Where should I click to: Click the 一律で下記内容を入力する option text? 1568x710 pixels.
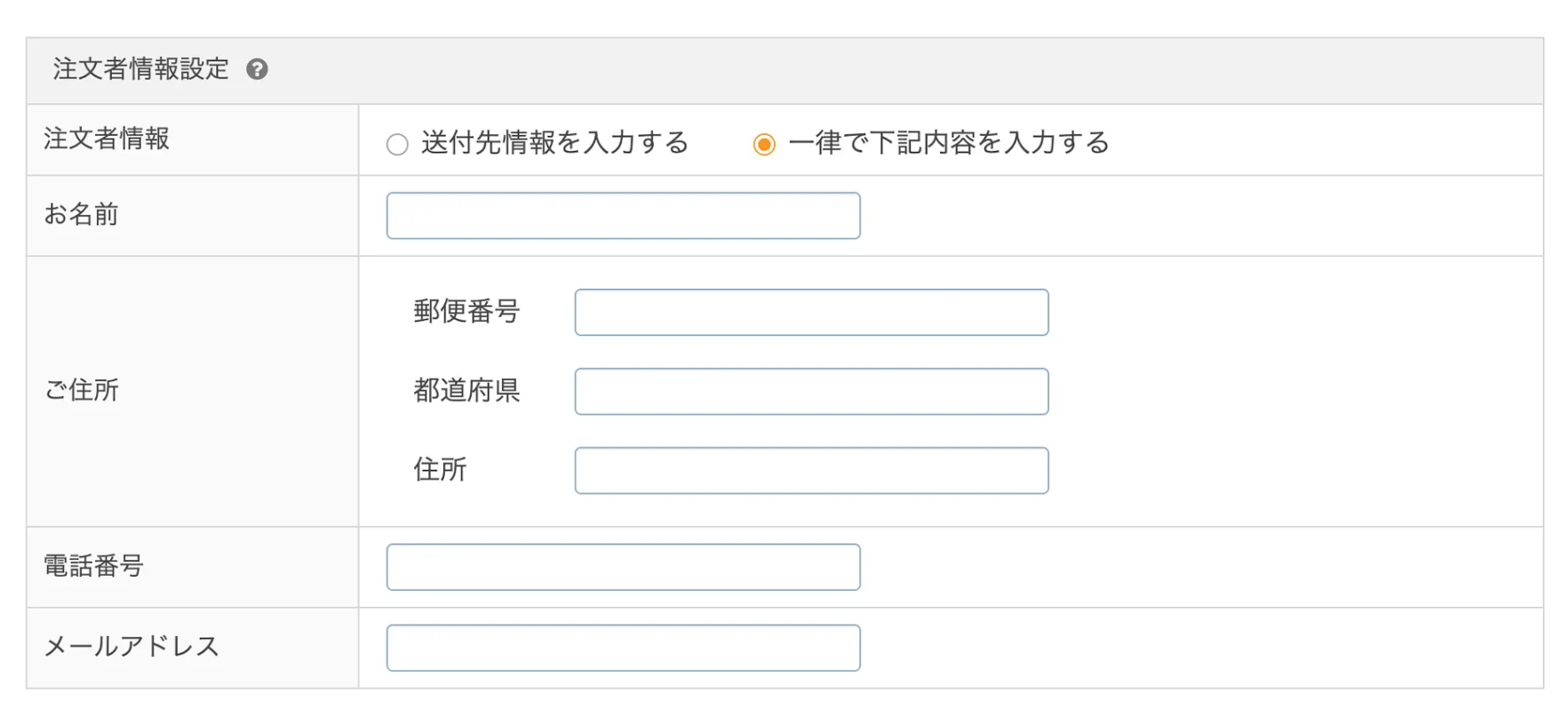(x=949, y=143)
